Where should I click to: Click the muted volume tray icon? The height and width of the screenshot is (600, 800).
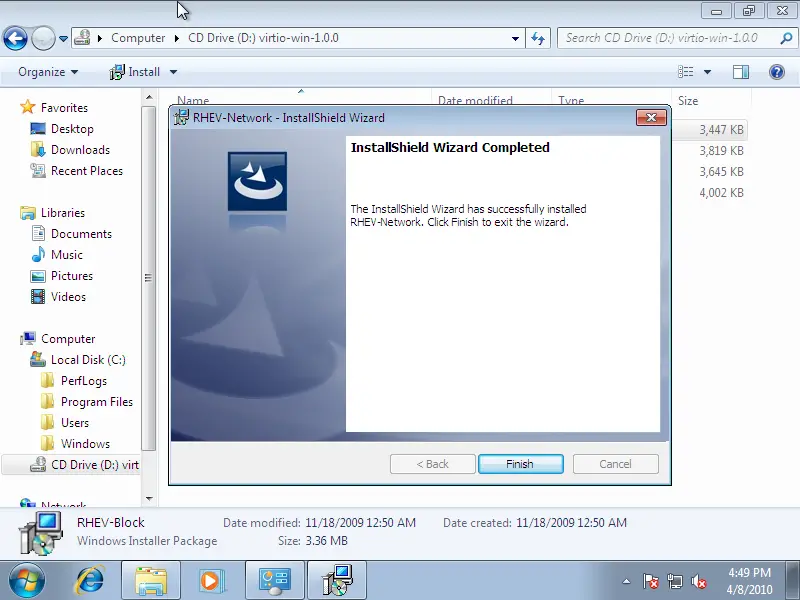pyautogui.click(x=700, y=581)
